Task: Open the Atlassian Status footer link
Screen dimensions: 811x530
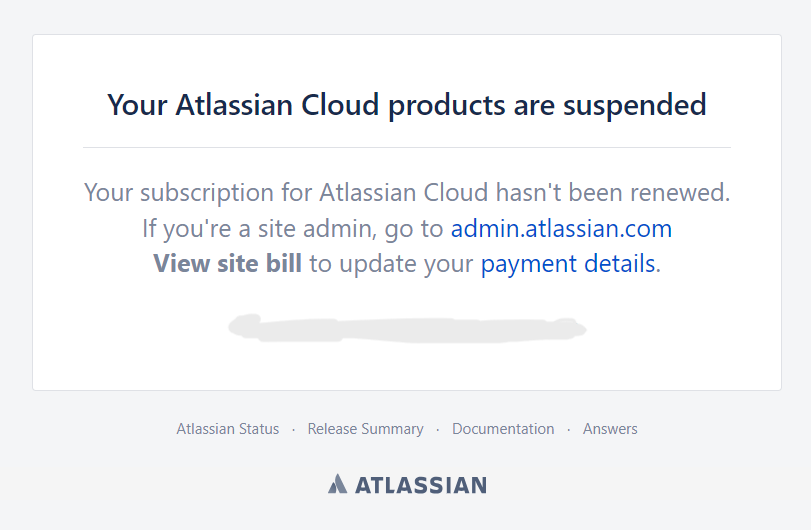Action: pyautogui.click(x=228, y=429)
